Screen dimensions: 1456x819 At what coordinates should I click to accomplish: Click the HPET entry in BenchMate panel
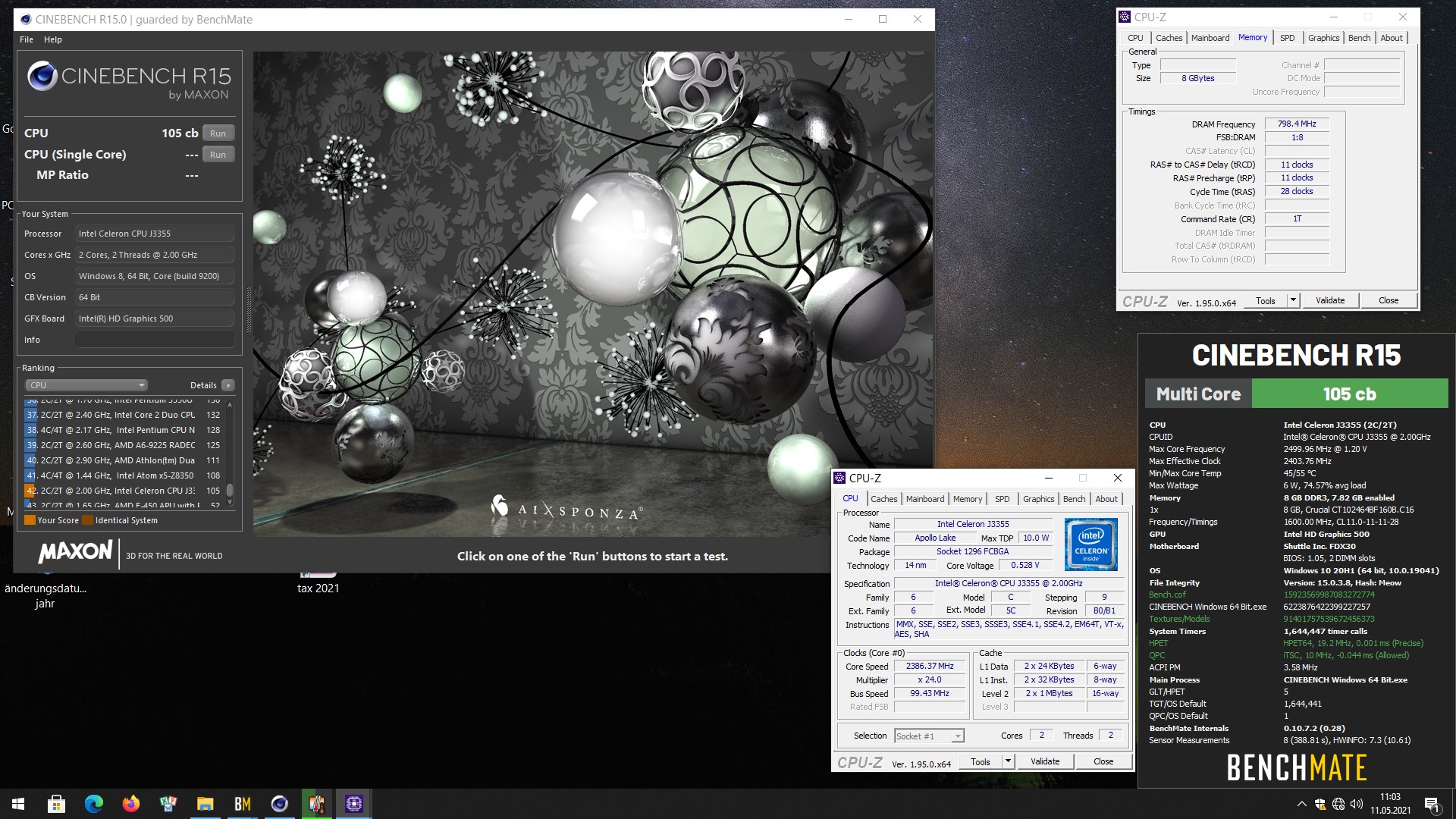pyautogui.click(x=1158, y=643)
